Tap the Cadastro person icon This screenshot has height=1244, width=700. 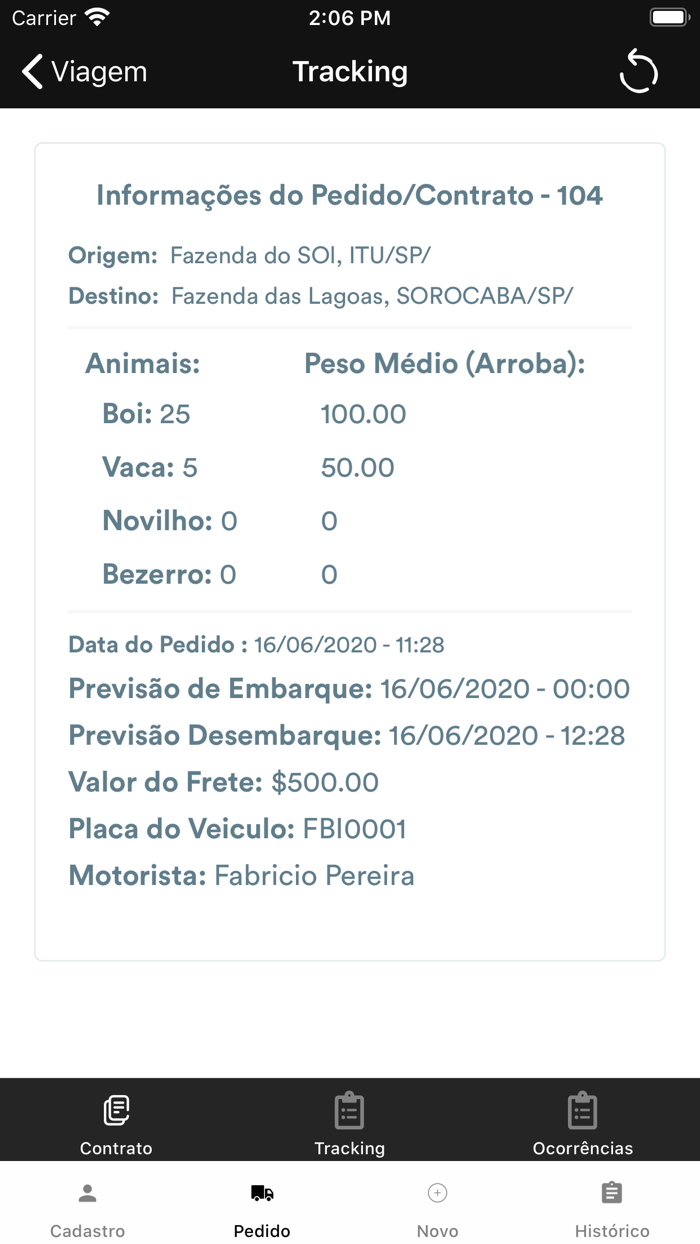pyautogui.click(x=88, y=1193)
